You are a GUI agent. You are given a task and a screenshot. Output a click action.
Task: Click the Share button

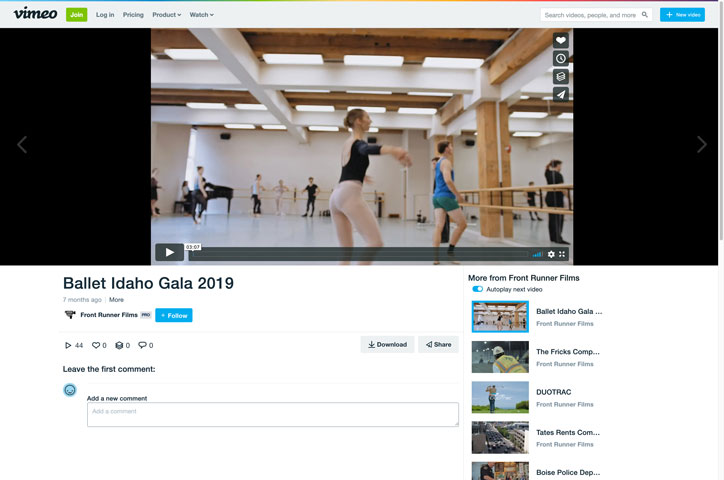(438, 344)
